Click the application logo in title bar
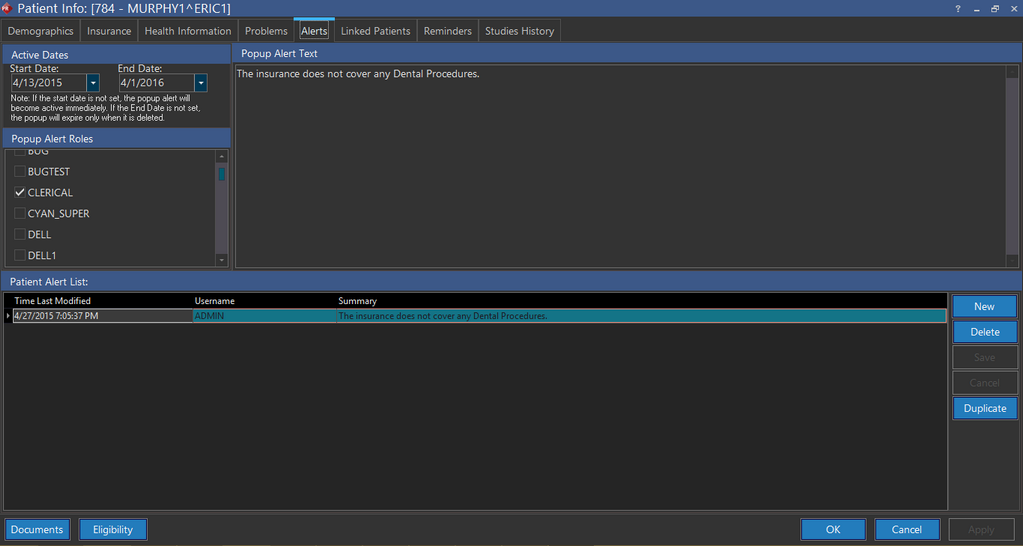Image resolution: width=1023 pixels, height=546 pixels. 7,8
